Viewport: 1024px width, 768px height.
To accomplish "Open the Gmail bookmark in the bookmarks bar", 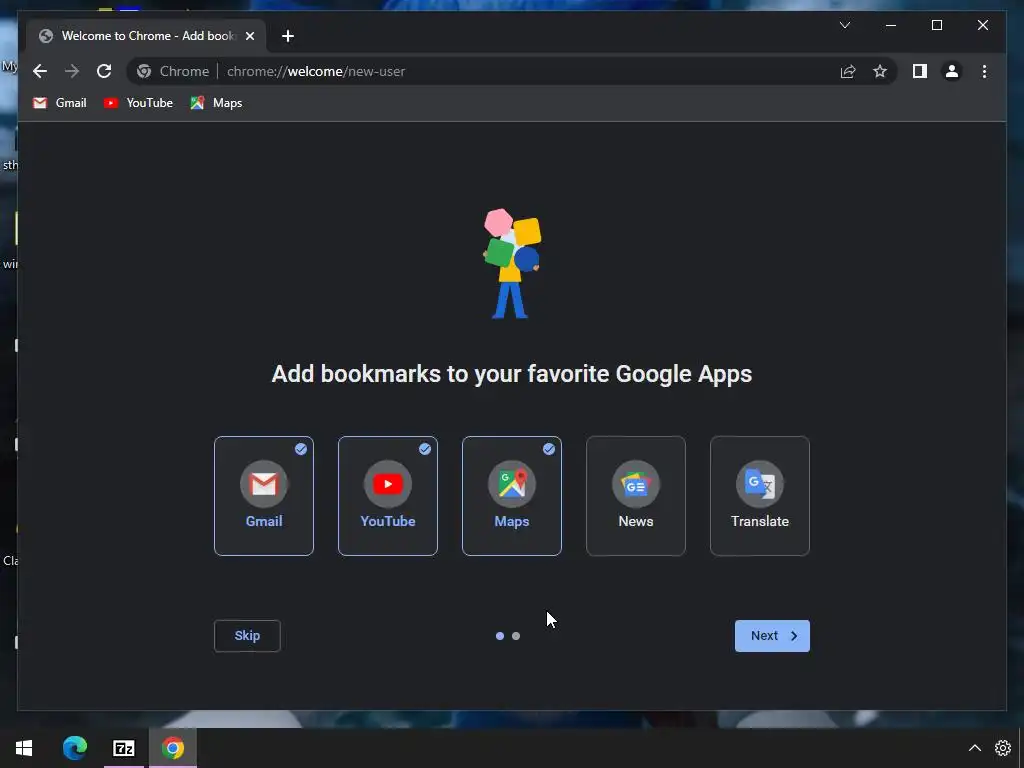I will (x=59, y=103).
